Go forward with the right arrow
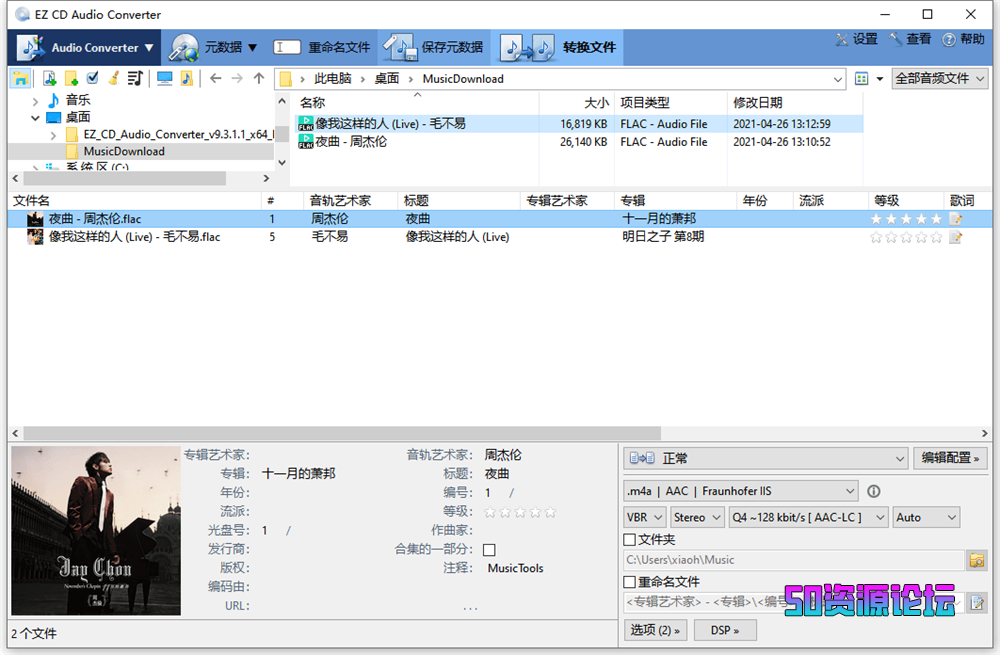1000x655 pixels. (x=237, y=78)
